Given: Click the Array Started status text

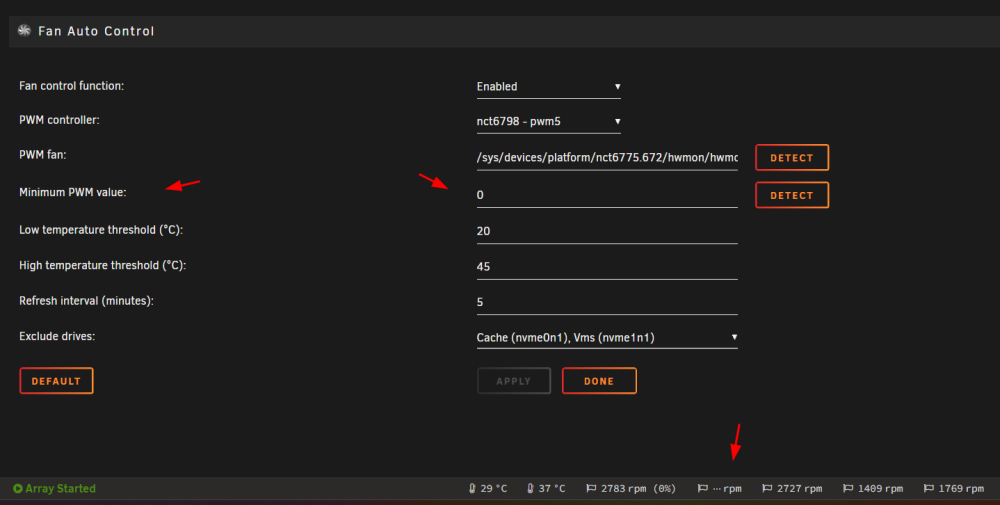Looking at the screenshot, I should (61, 488).
